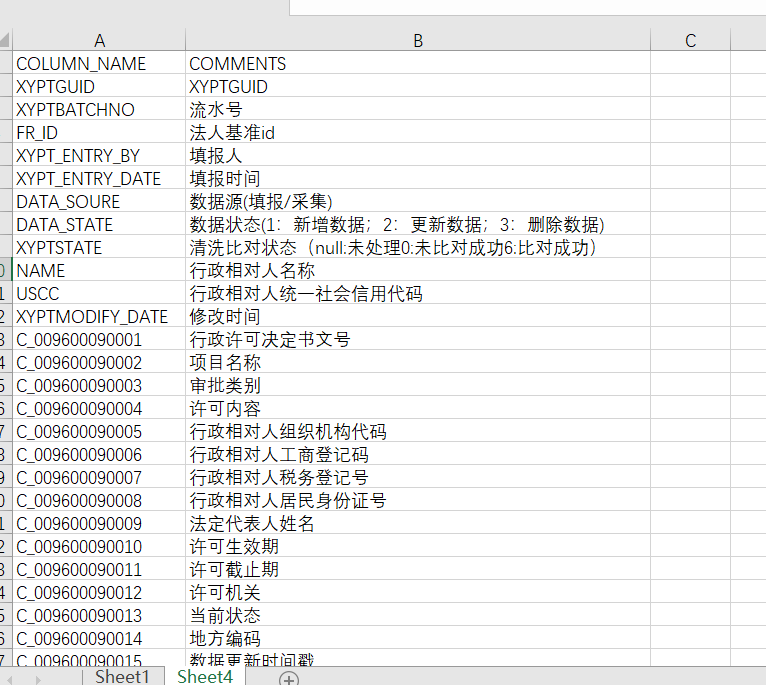Select cell C_009600090001

tap(99, 339)
